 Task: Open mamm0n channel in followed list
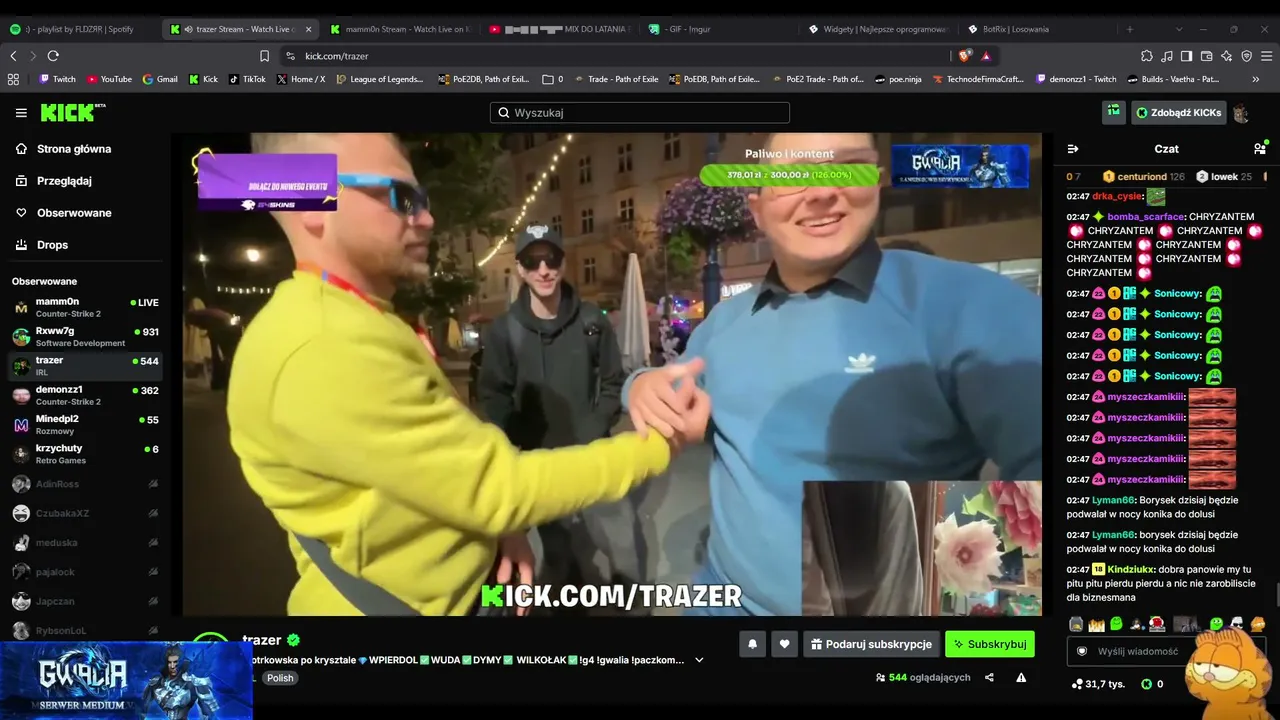coord(85,307)
